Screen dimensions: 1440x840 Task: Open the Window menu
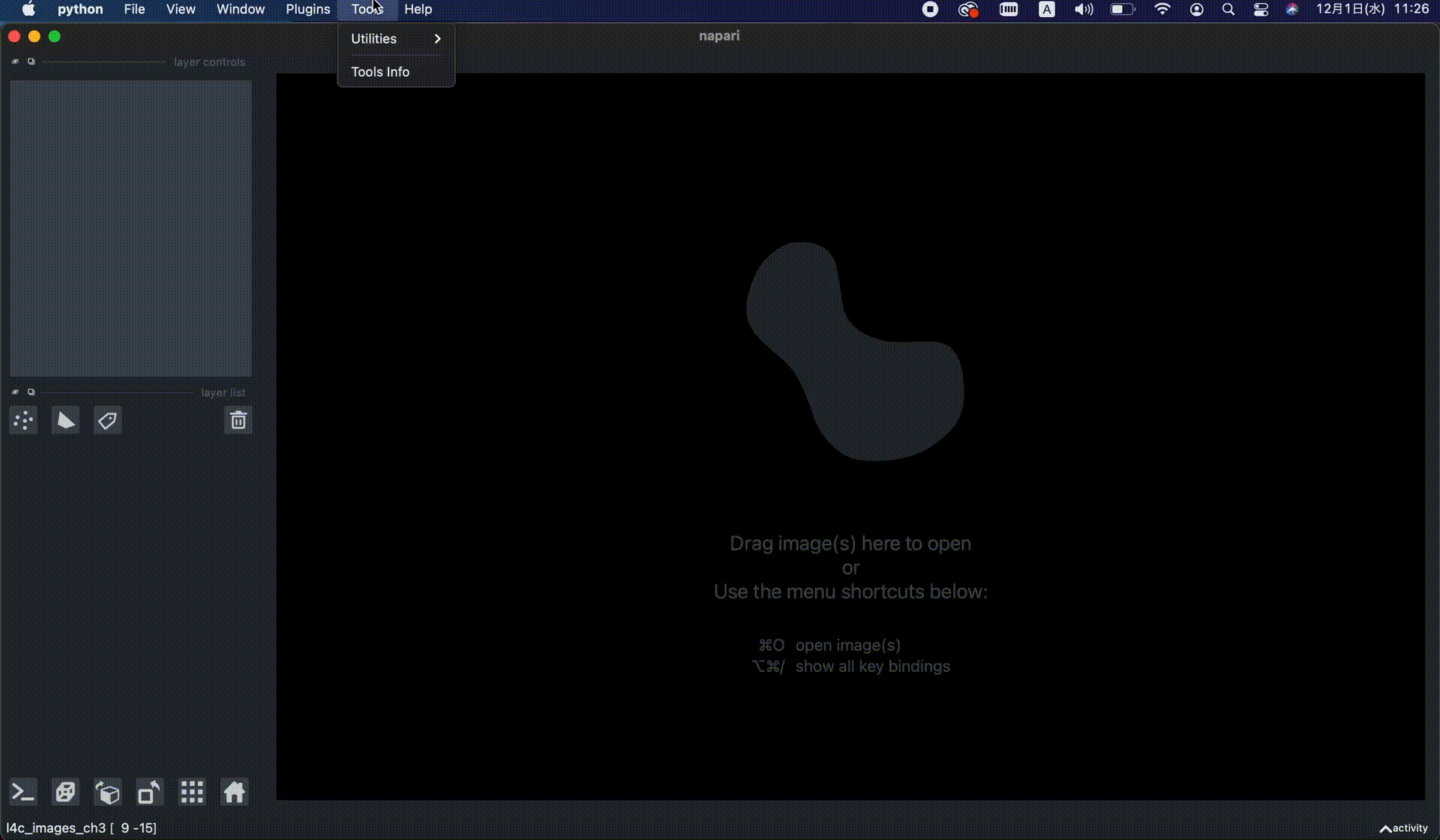(x=240, y=9)
